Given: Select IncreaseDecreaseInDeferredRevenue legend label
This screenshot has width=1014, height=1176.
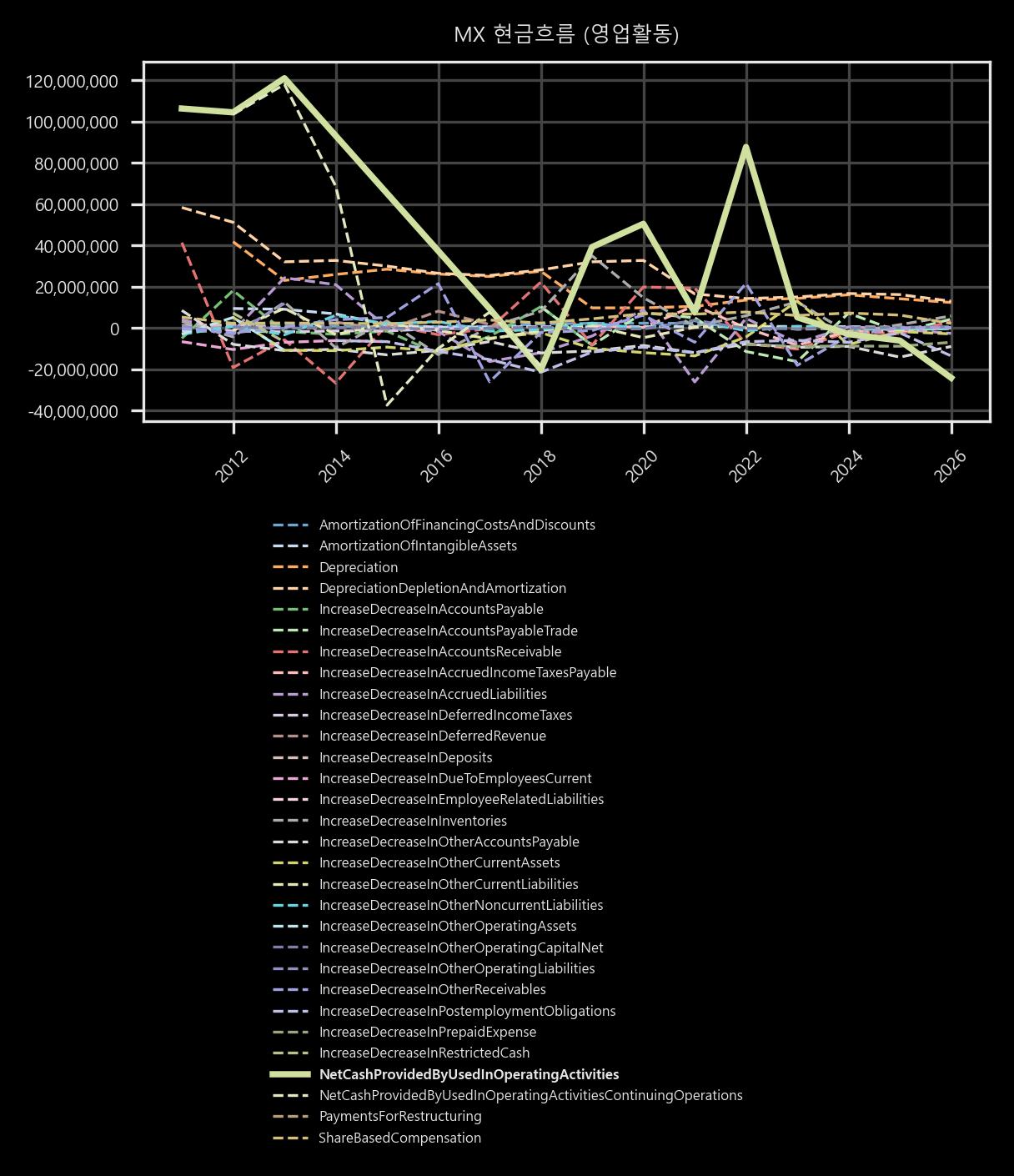Looking at the screenshot, I should (432, 736).
